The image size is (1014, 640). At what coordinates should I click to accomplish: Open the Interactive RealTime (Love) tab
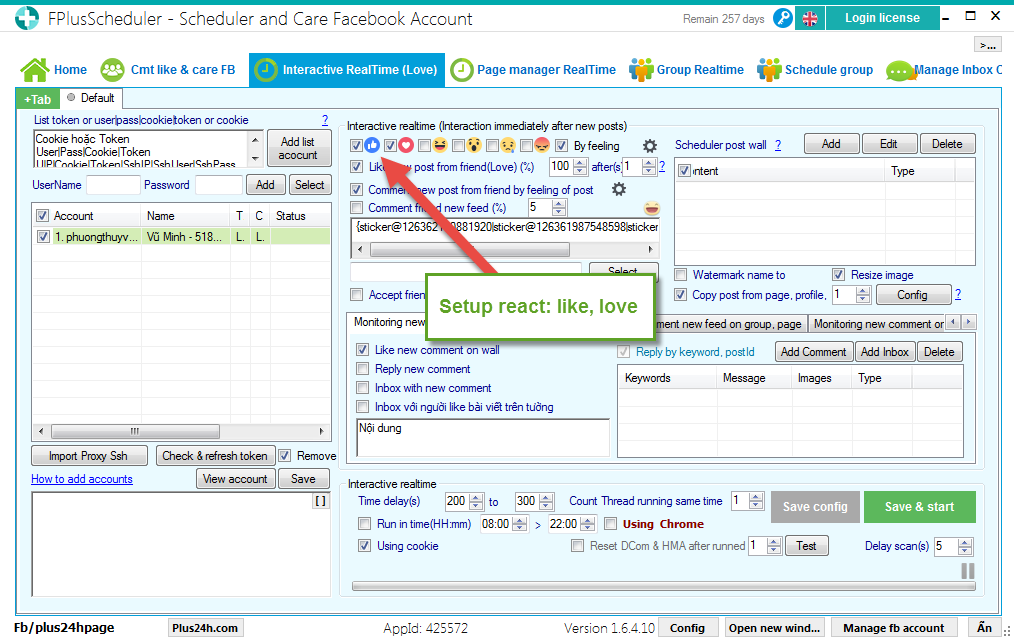point(347,70)
